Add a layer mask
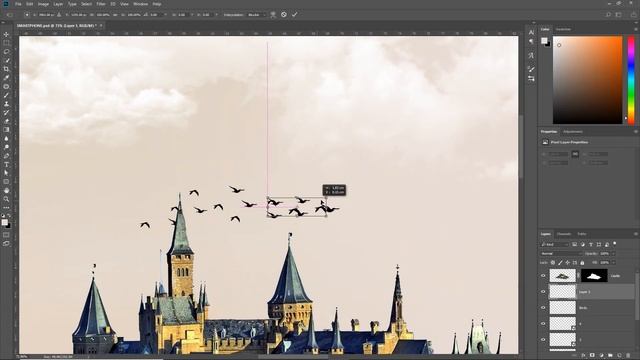This screenshot has height=360, width=640. (x=592, y=356)
